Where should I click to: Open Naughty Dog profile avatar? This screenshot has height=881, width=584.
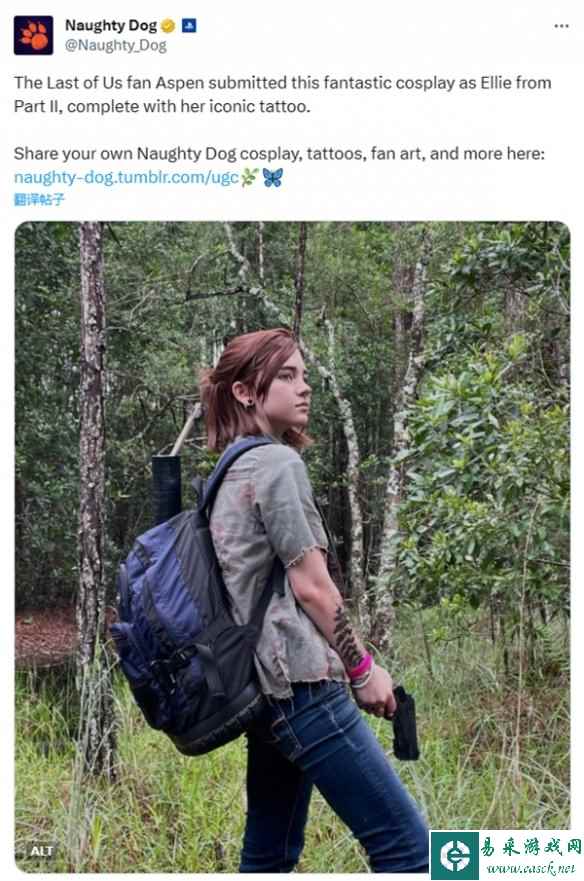(33, 35)
